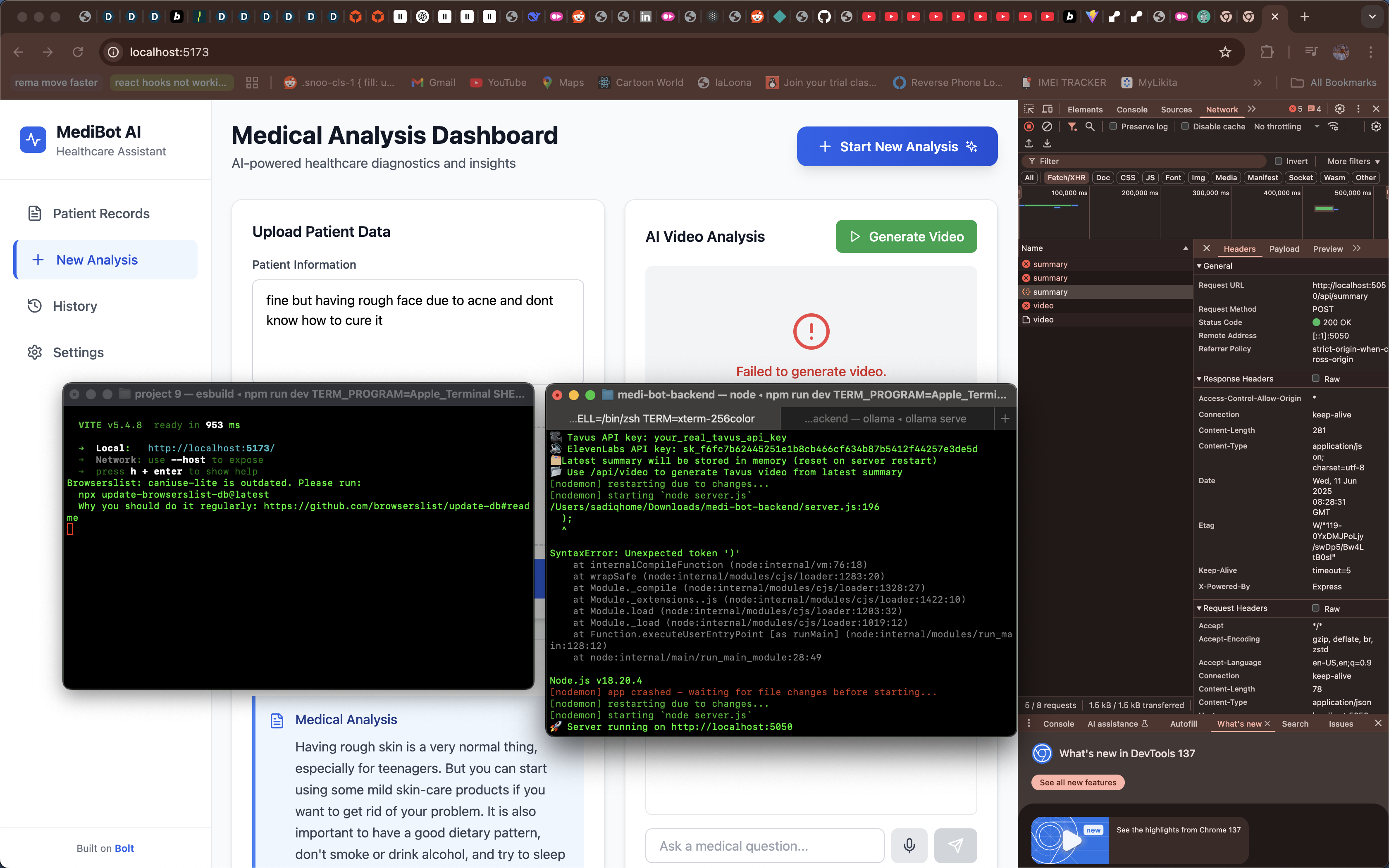Toggle the device toolbar icon
The width and height of the screenshot is (1389, 868).
coord(1048,109)
